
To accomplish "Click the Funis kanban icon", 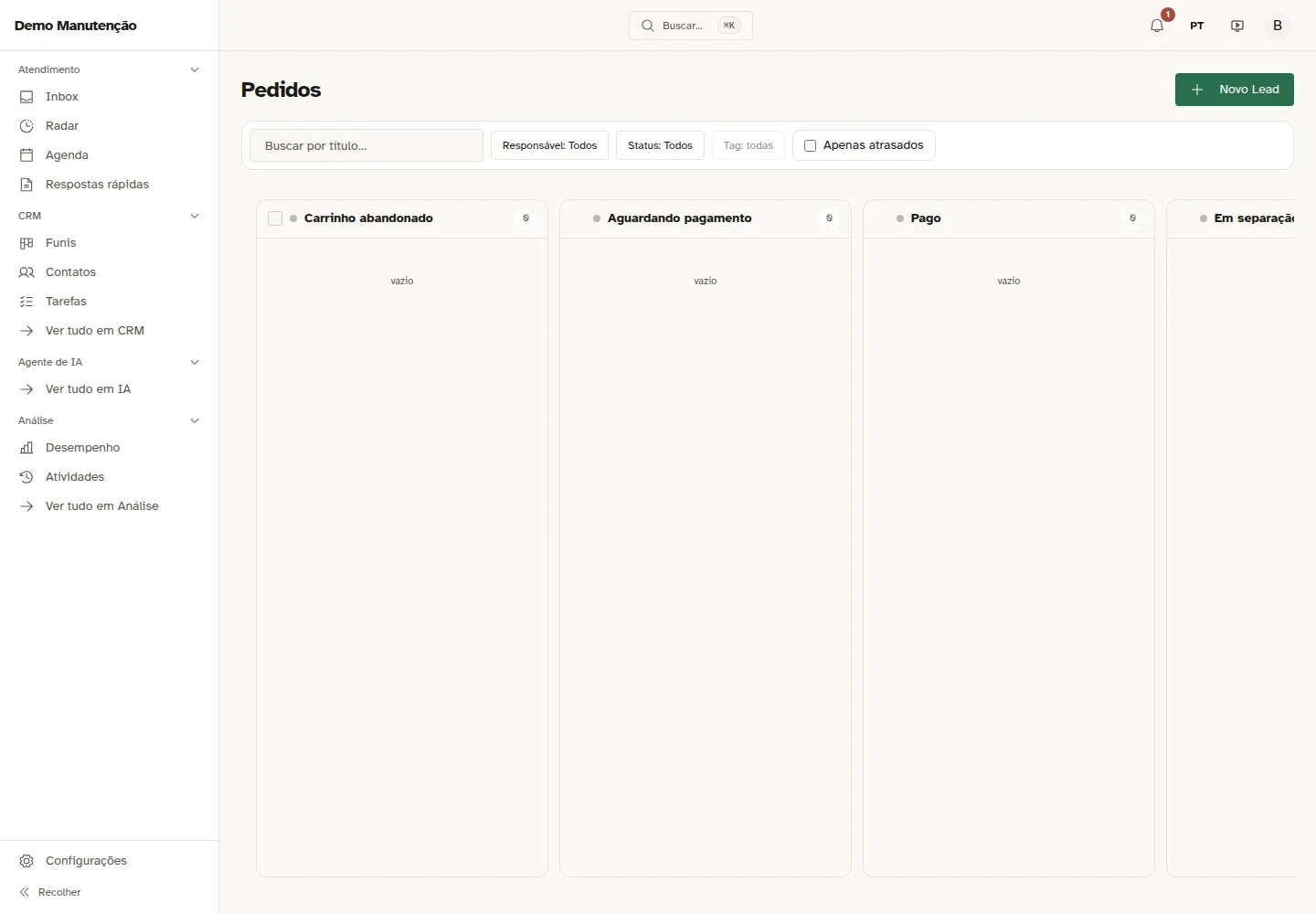I will point(27,243).
